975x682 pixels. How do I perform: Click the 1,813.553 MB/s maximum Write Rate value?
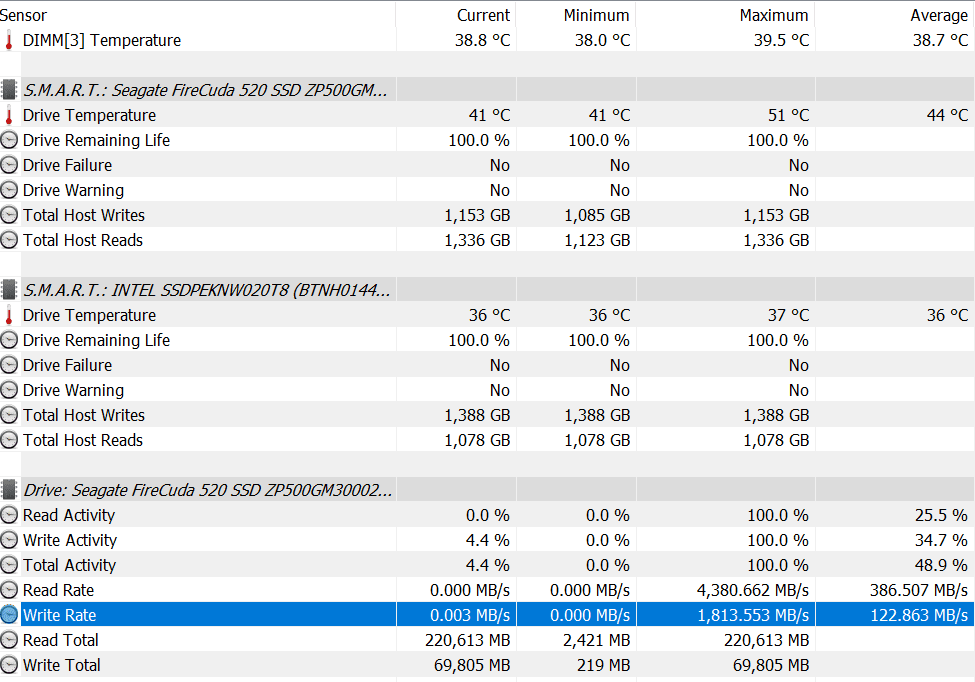(753, 615)
